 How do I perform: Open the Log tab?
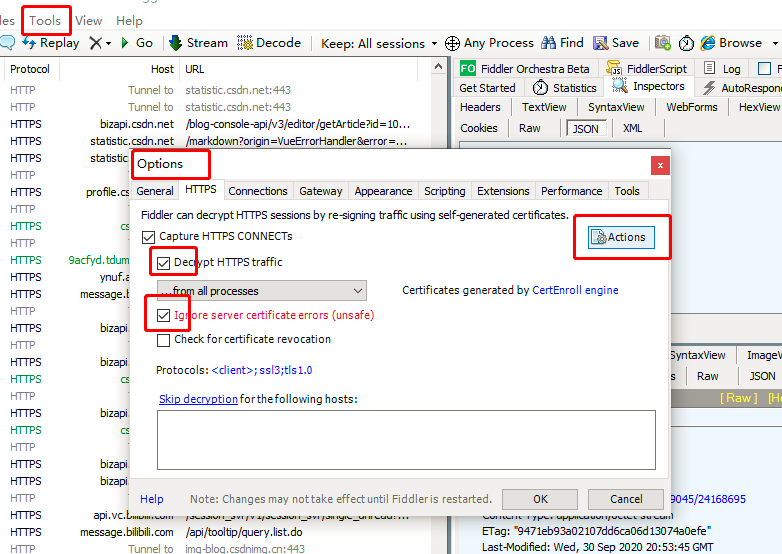[723, 68]
